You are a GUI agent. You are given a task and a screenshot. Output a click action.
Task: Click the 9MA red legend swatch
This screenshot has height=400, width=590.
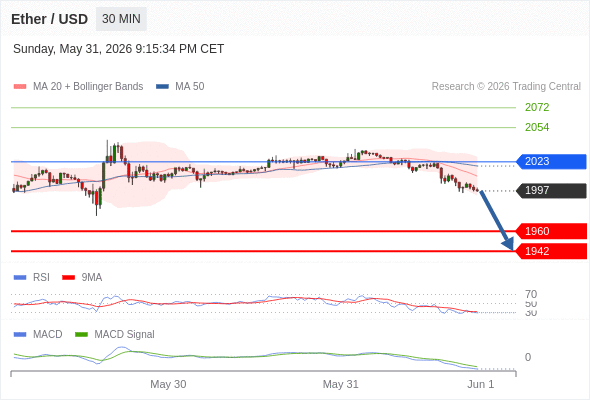(68, 278)
